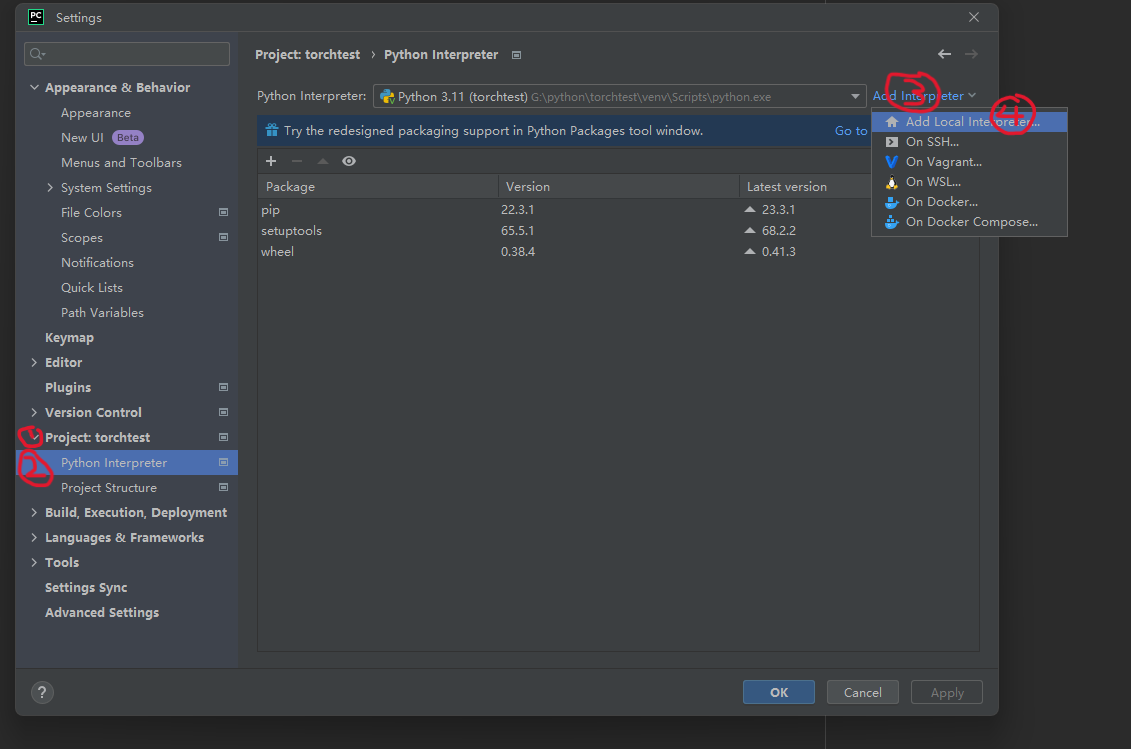
Task: Click the upgrade package arrow icon
Action: (323, 161)
